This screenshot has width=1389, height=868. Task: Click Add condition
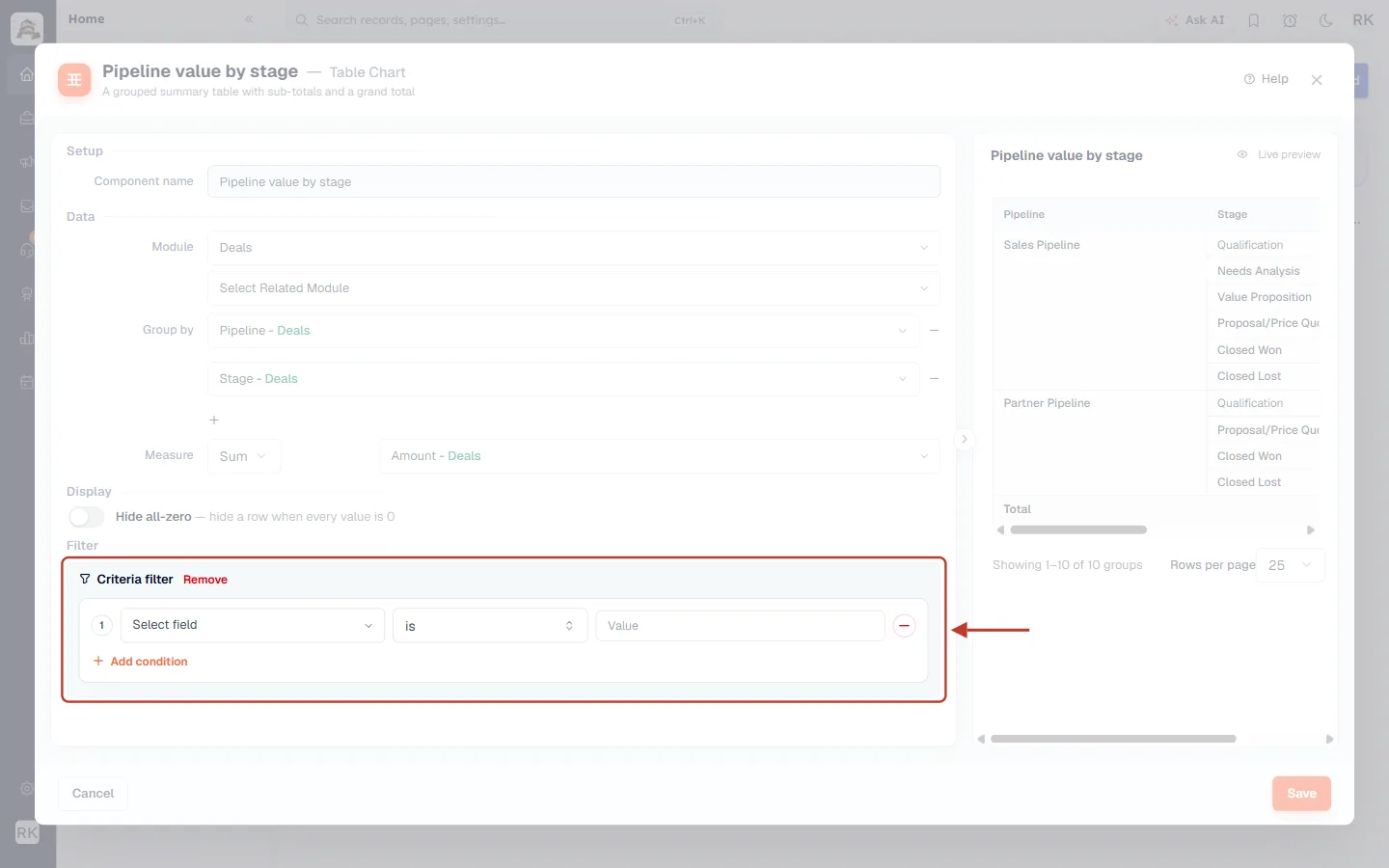[x=140, y=662]
